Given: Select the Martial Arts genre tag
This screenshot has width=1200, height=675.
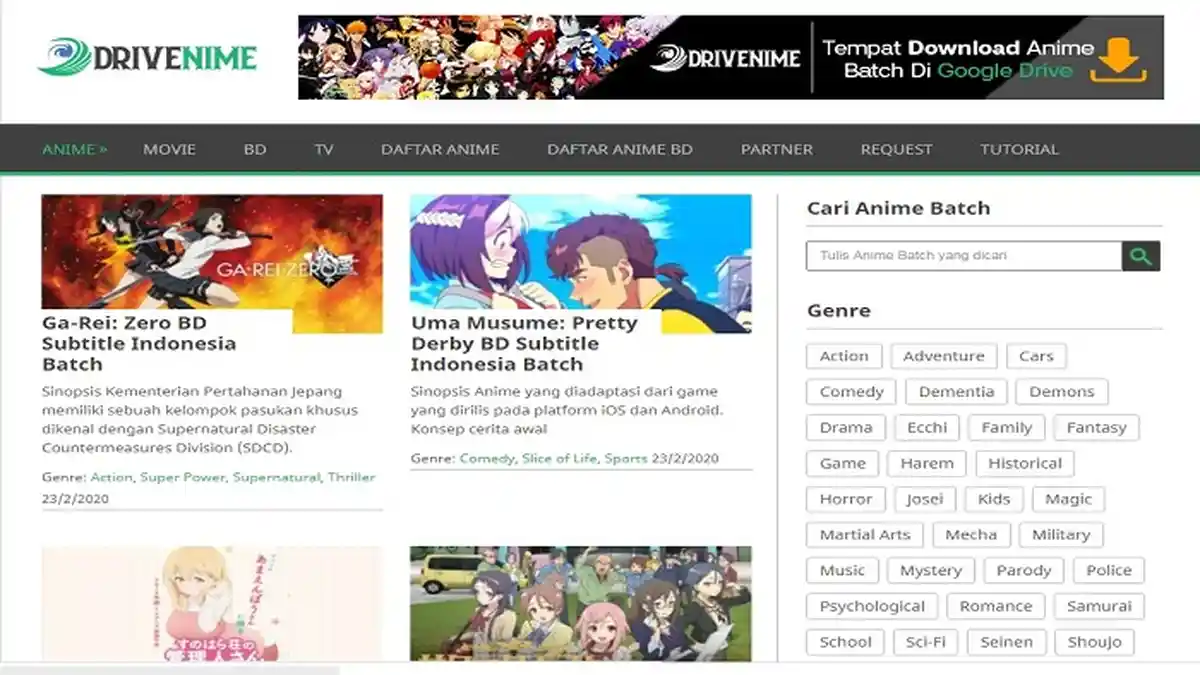Looking at the screenshot, I should pyautogui.click(x=865, y=535).
